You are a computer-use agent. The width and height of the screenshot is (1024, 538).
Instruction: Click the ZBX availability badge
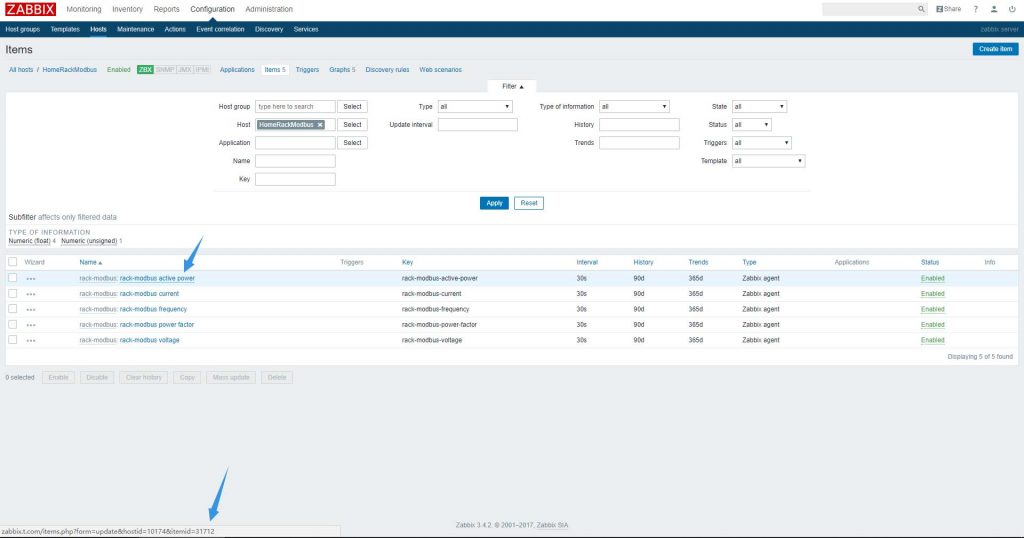[x=145, y=70]
